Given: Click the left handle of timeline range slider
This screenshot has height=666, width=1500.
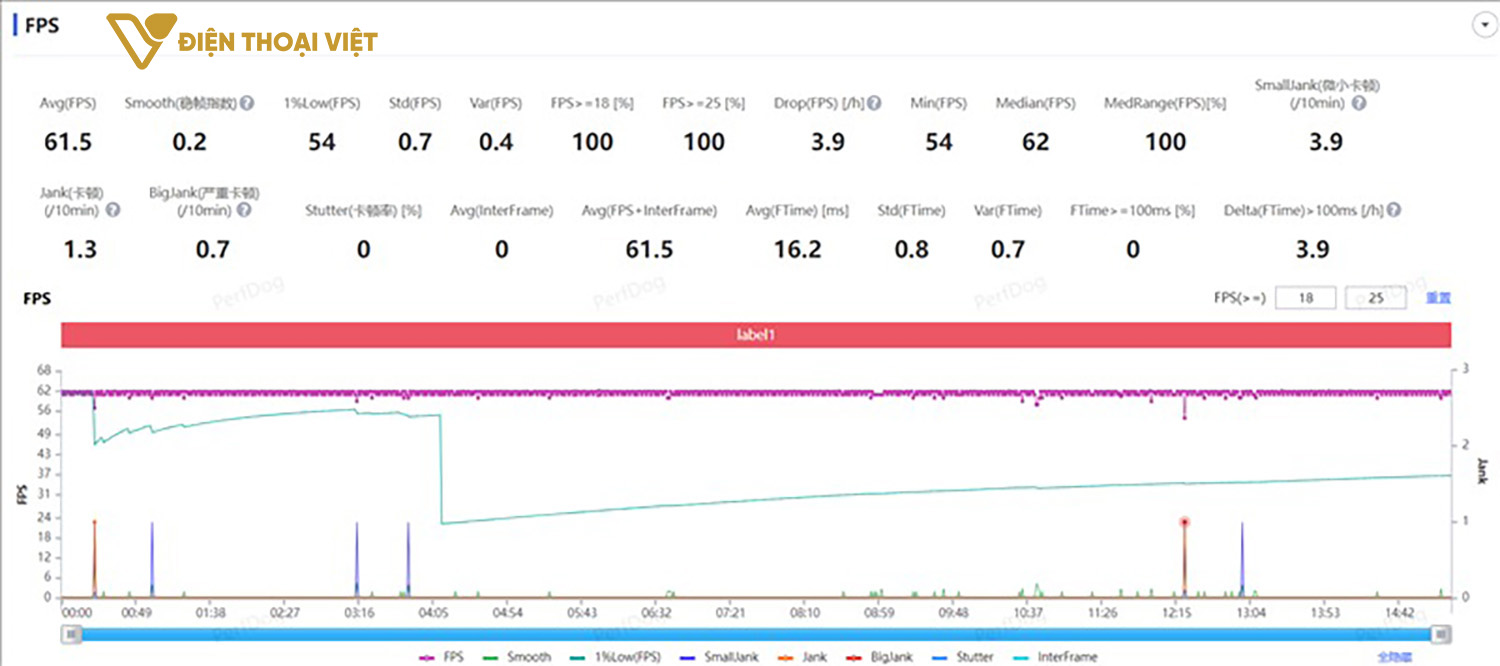Looking at the screenshot, I should 71,634.
